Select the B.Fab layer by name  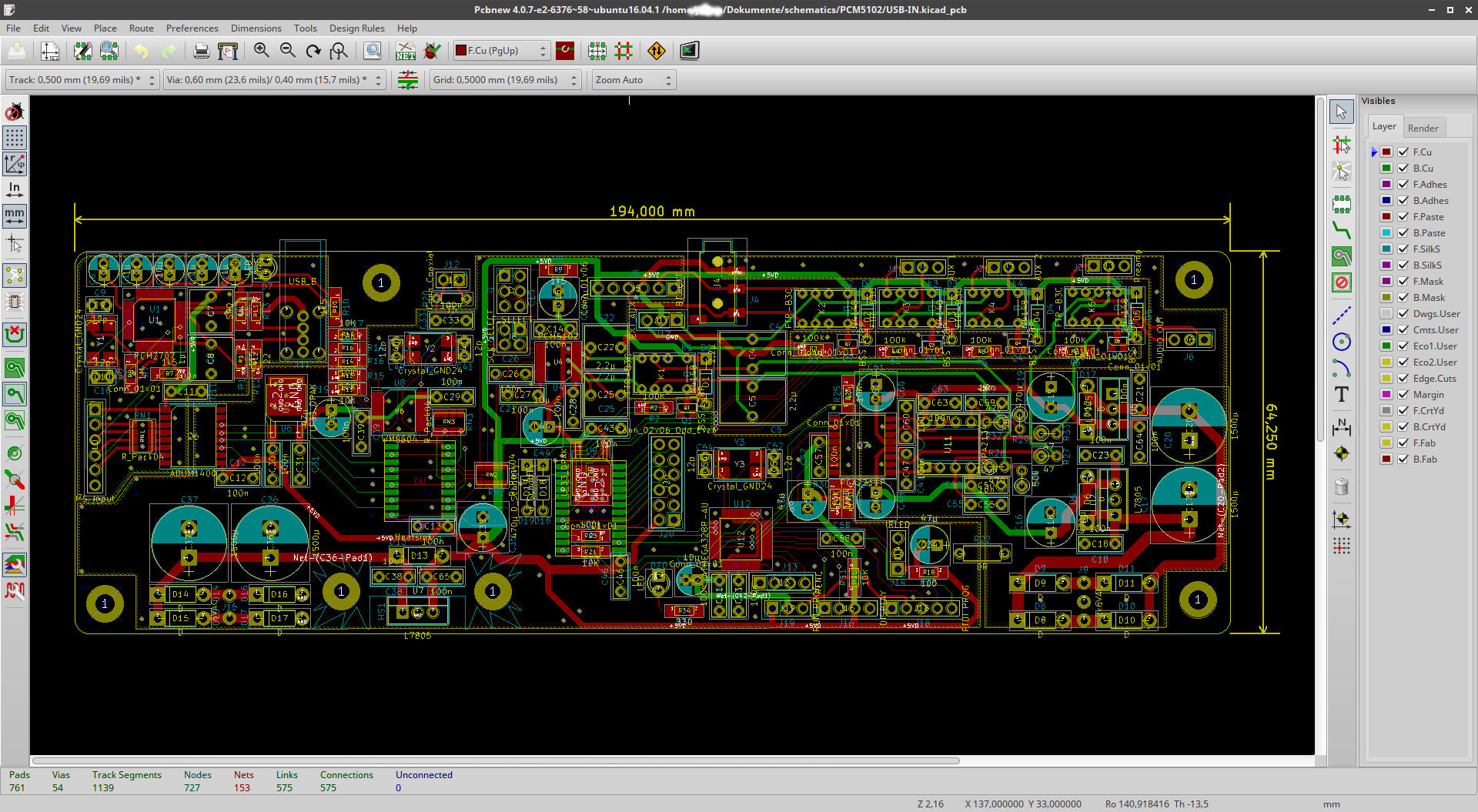[x=1426, y=459]
